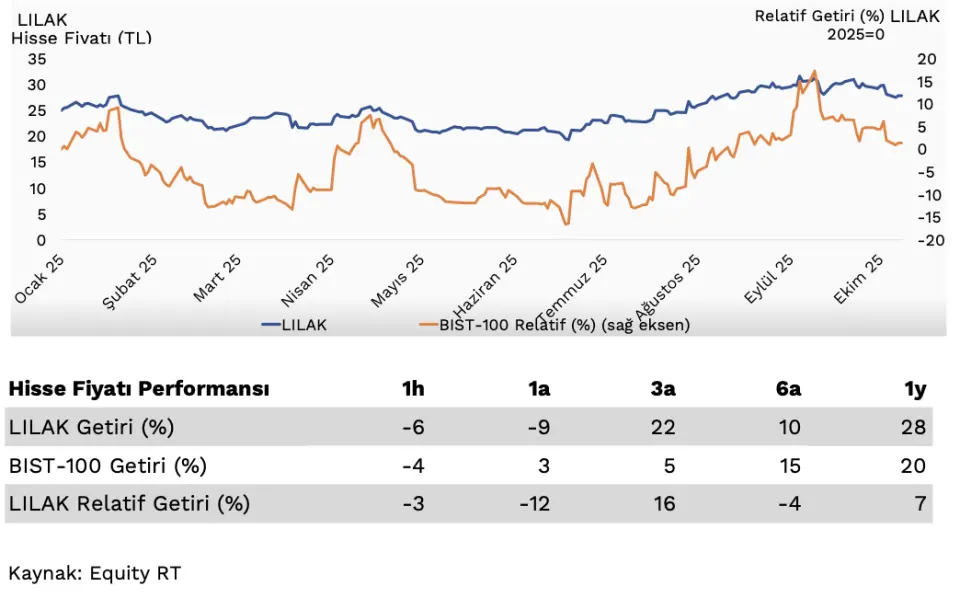Click the Hisse Fiyatı (TL) left axis title

pos(81,38)
